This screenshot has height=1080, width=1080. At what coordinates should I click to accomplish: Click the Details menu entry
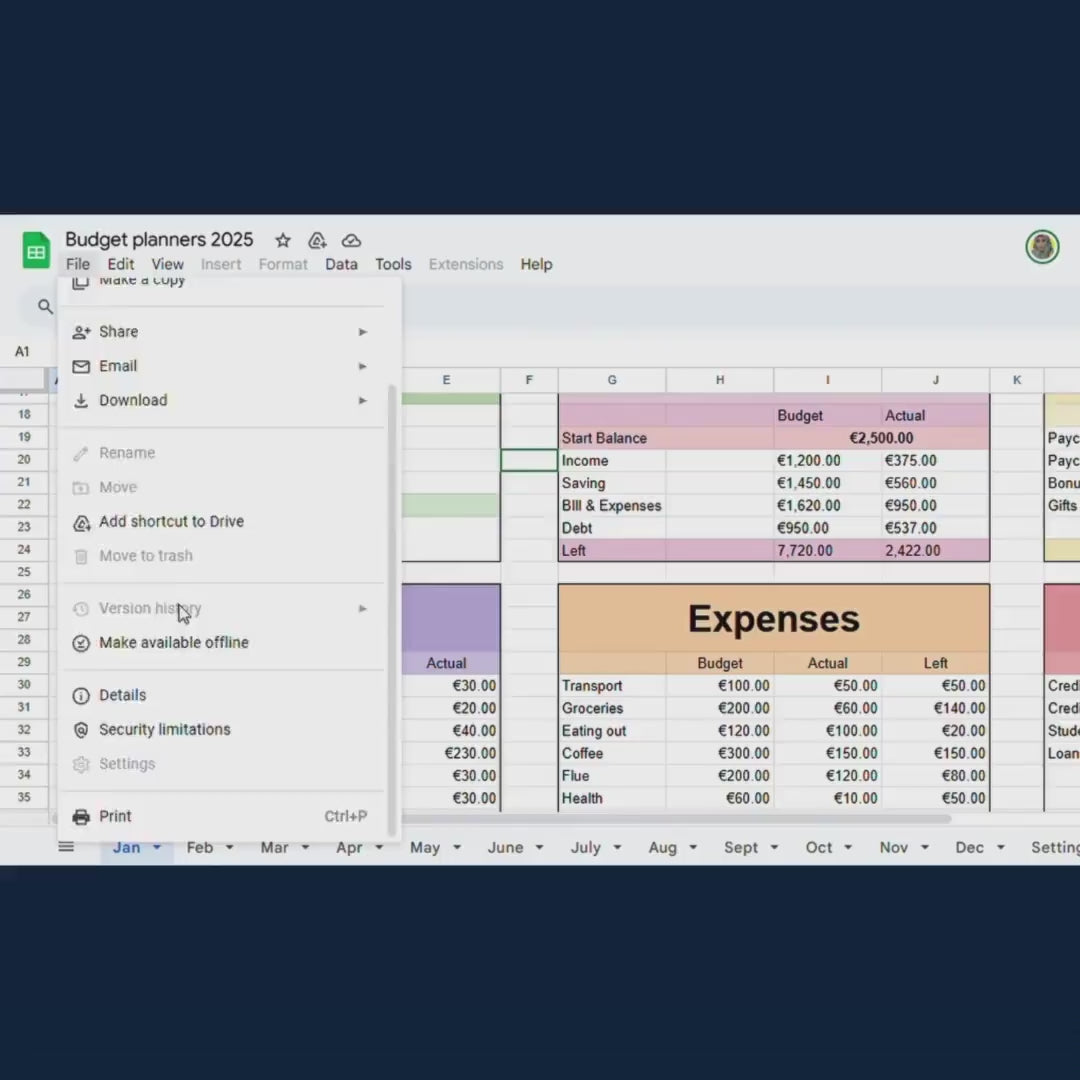(x=122, y=695)
